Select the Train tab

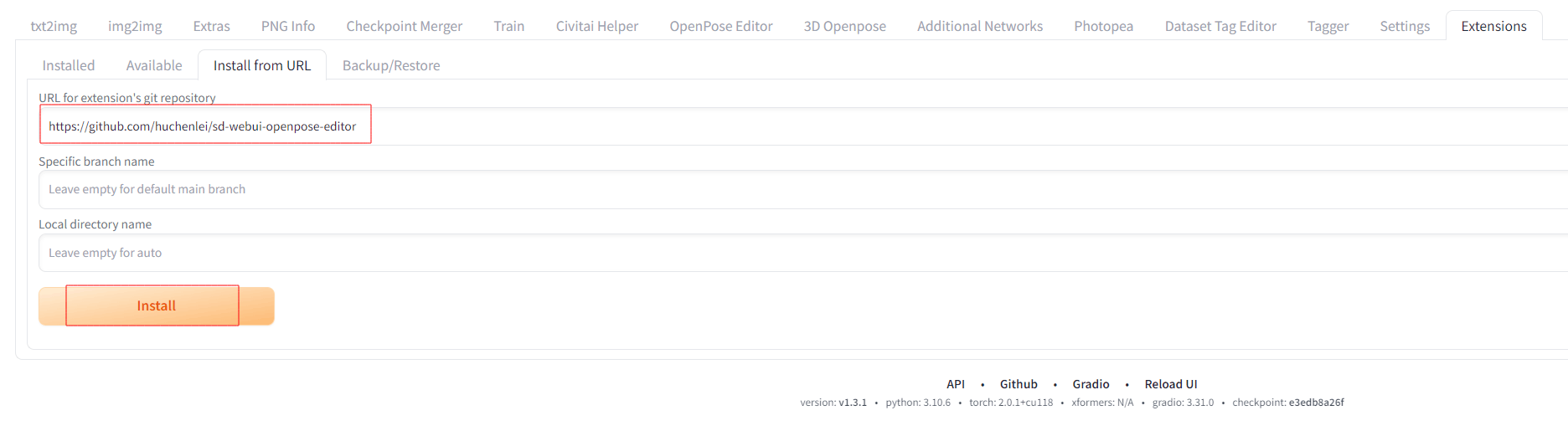tap(508, 26)
